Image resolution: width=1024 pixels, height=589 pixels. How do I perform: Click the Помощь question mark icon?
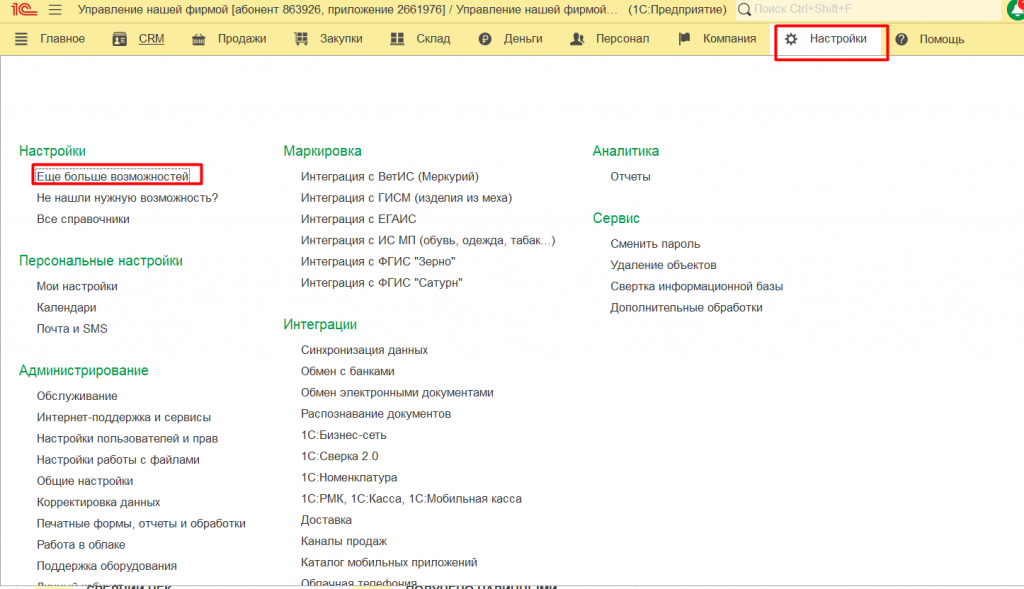click(x=901, y=39)
